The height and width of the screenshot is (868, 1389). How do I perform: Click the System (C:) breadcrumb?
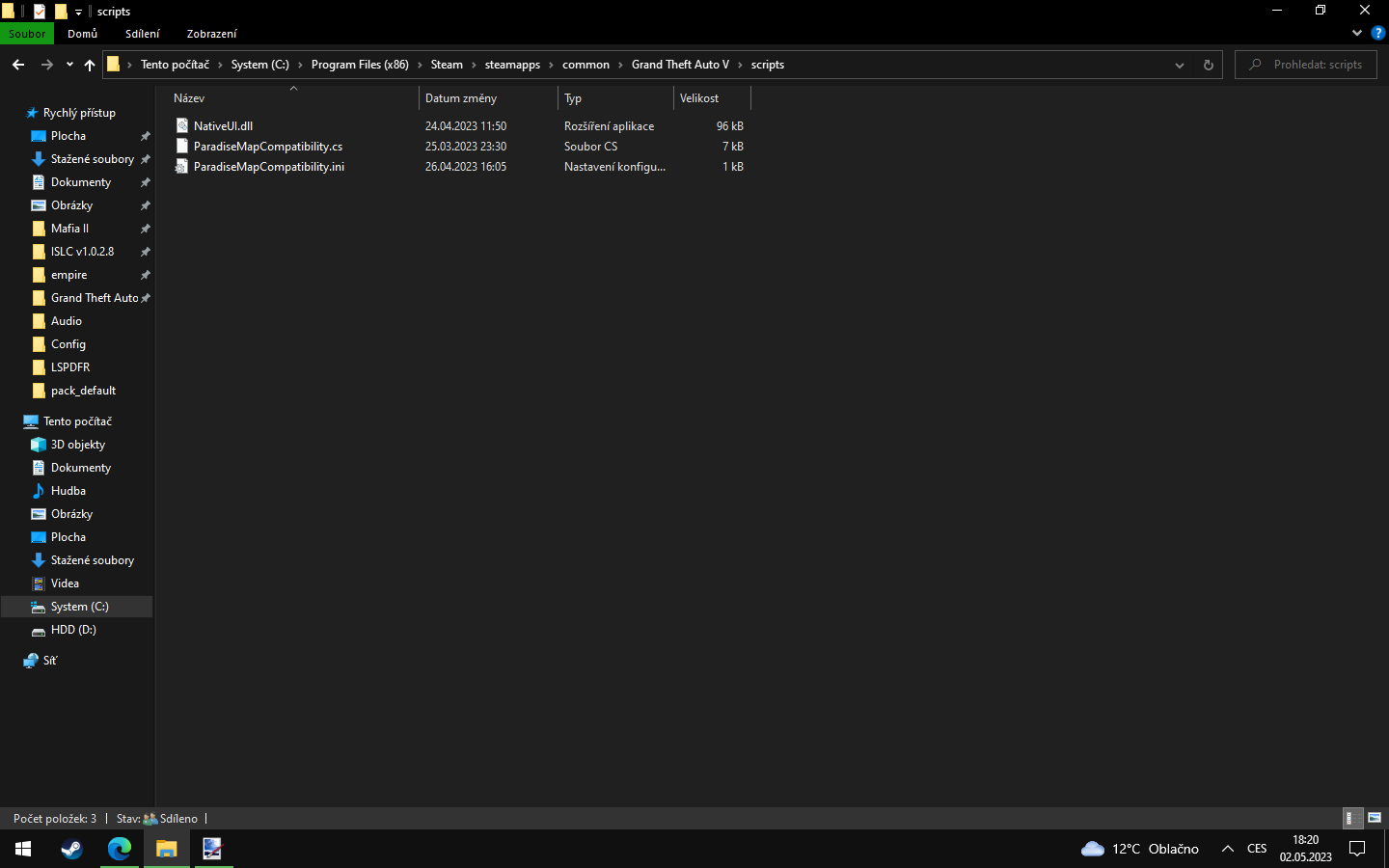coord(259,65)
